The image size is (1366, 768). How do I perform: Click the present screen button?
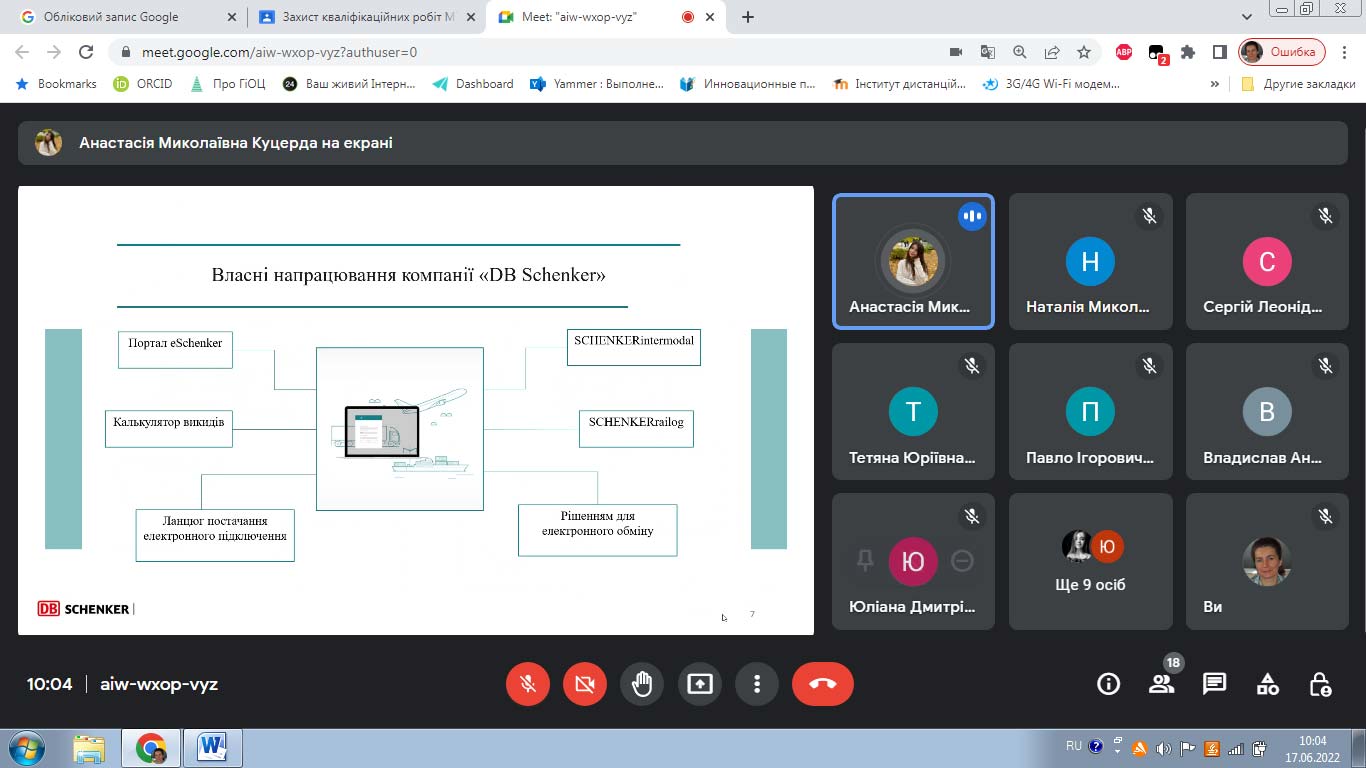tap(699, 684)
